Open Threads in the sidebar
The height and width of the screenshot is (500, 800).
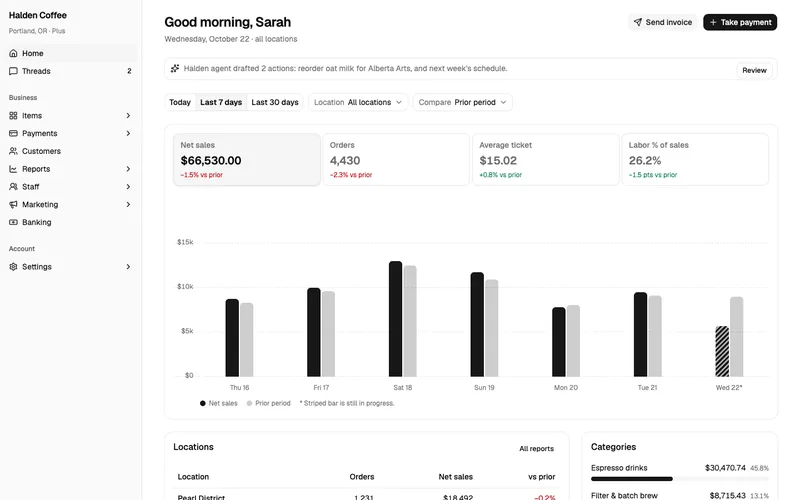point(69,71)
